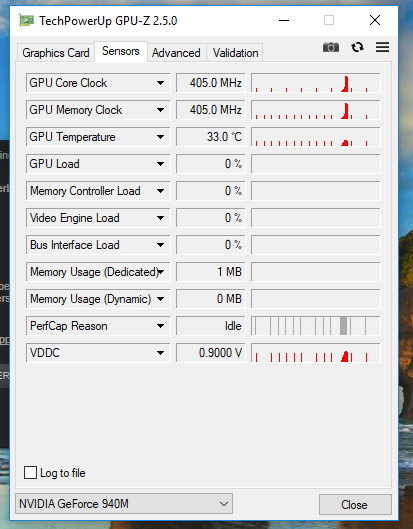Click the Close button
The image size is (413, 529).
pyautogui.click(x=355, y=504)
